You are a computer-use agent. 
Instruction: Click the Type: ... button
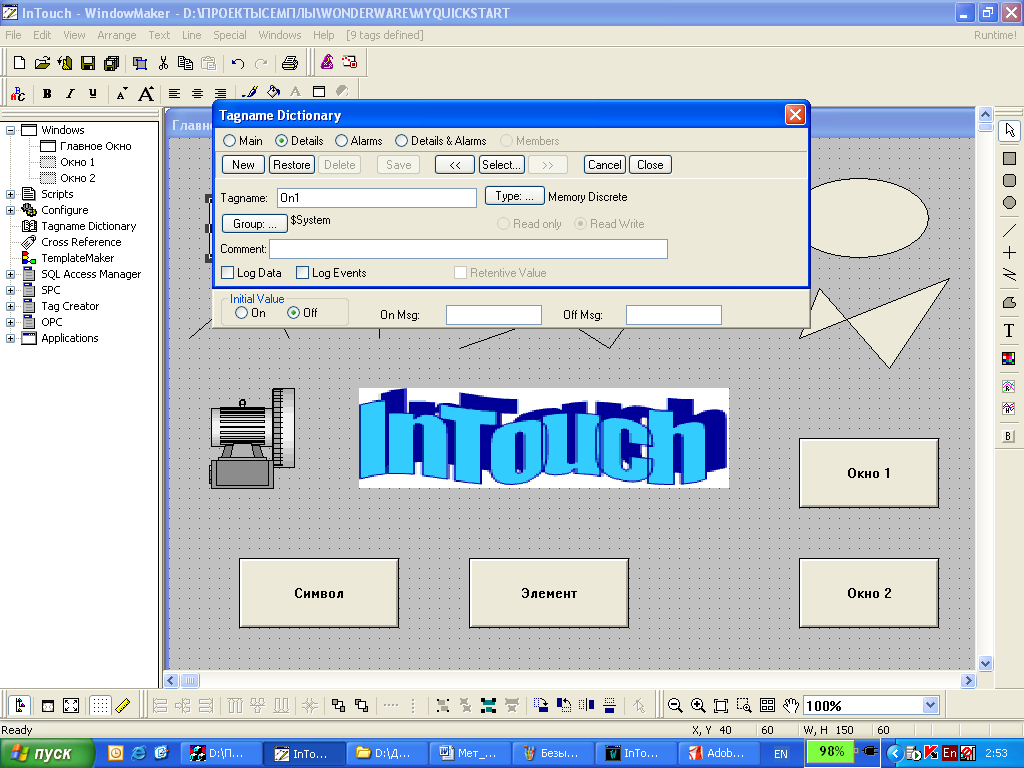(514, 196)
